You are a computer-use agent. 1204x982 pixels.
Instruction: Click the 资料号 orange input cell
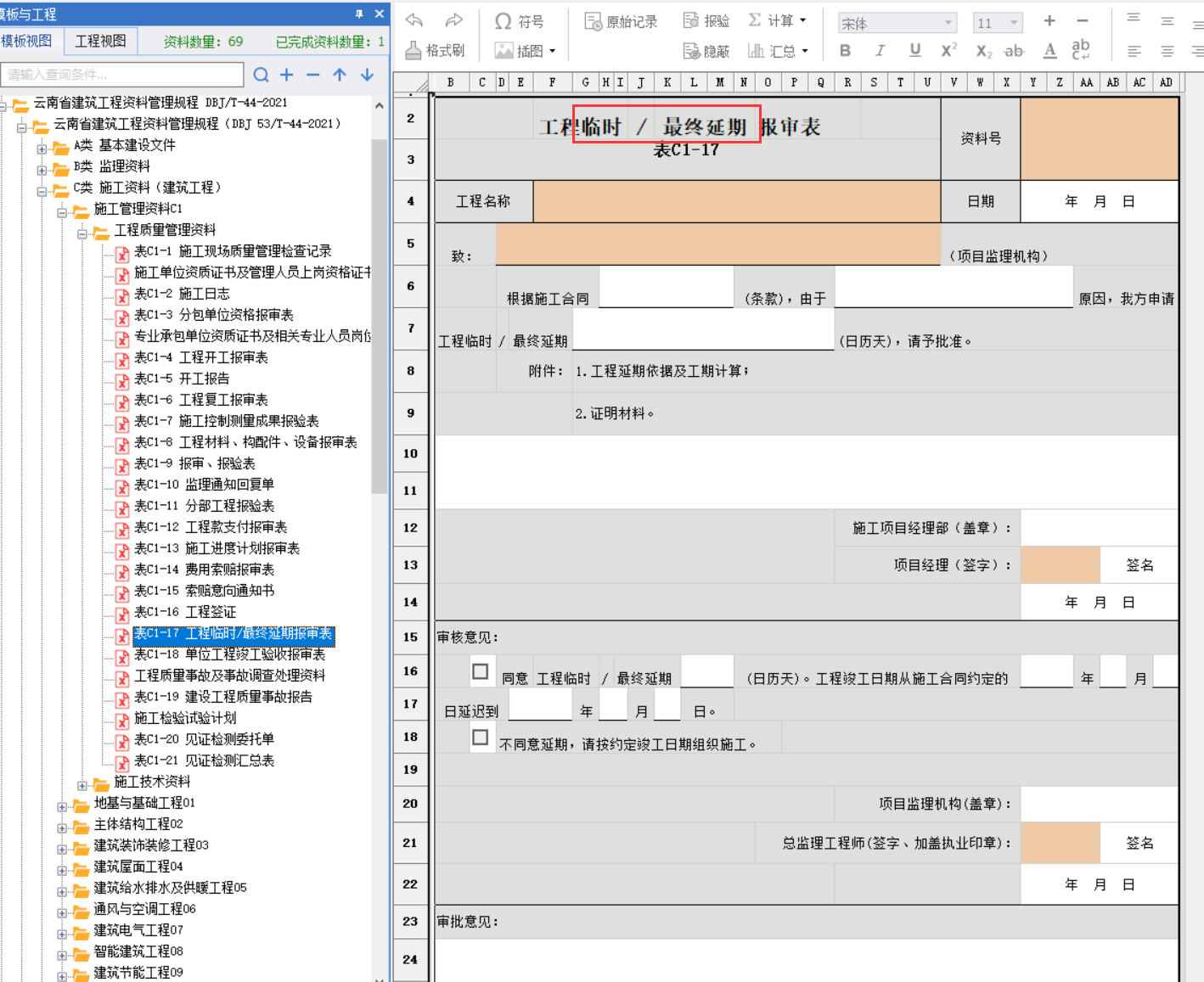click(1099, 138)
